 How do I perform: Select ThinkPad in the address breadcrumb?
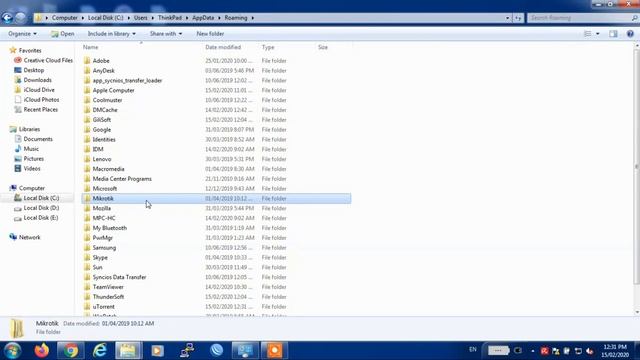170,18
